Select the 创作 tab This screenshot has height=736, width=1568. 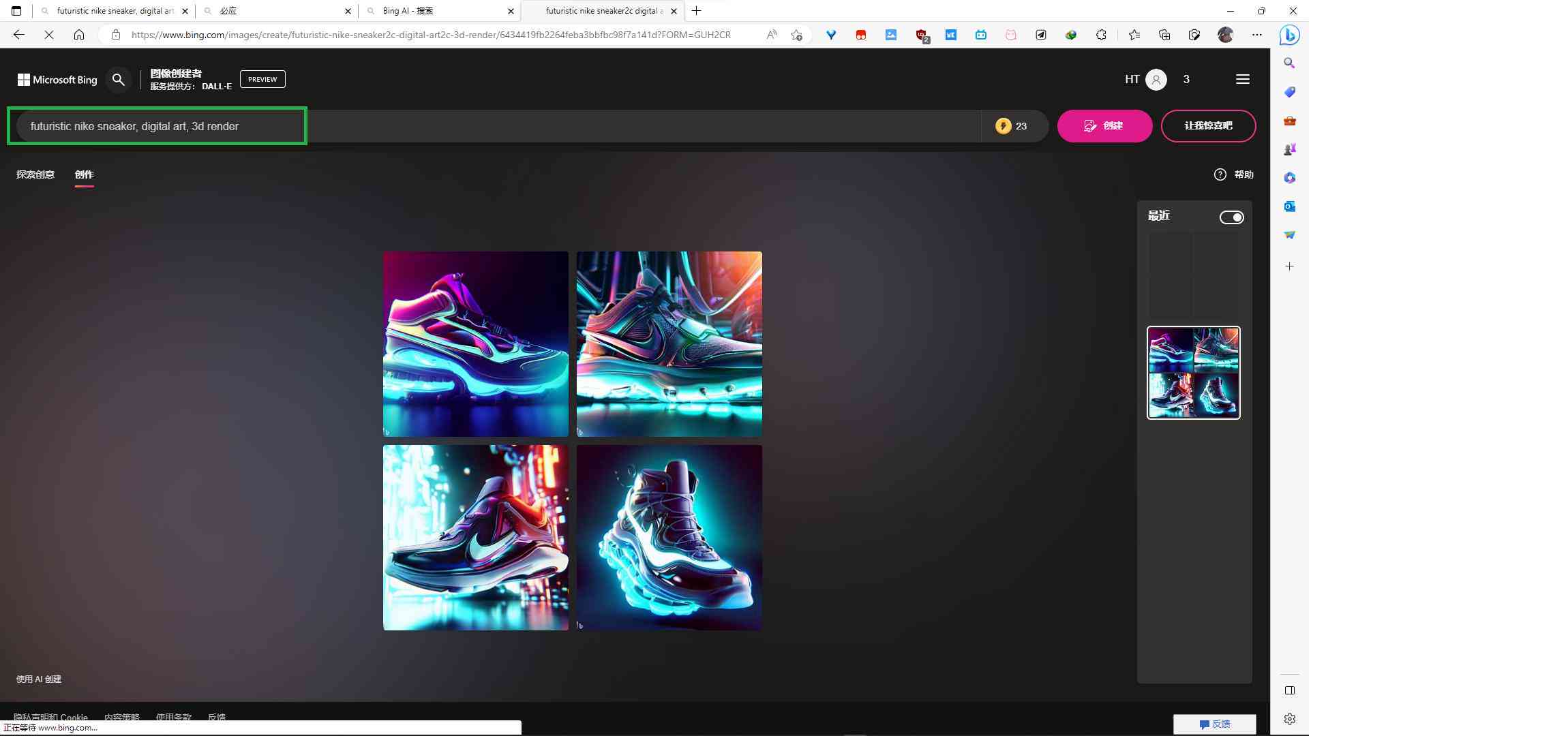(84, 174)
